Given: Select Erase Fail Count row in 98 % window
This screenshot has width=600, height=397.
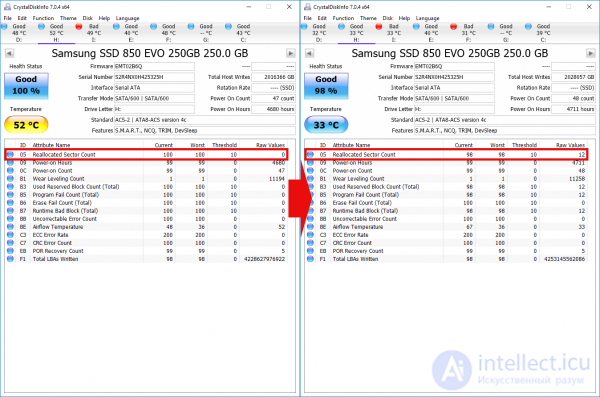Looking at the screenshot, I should tap(447, 203).
